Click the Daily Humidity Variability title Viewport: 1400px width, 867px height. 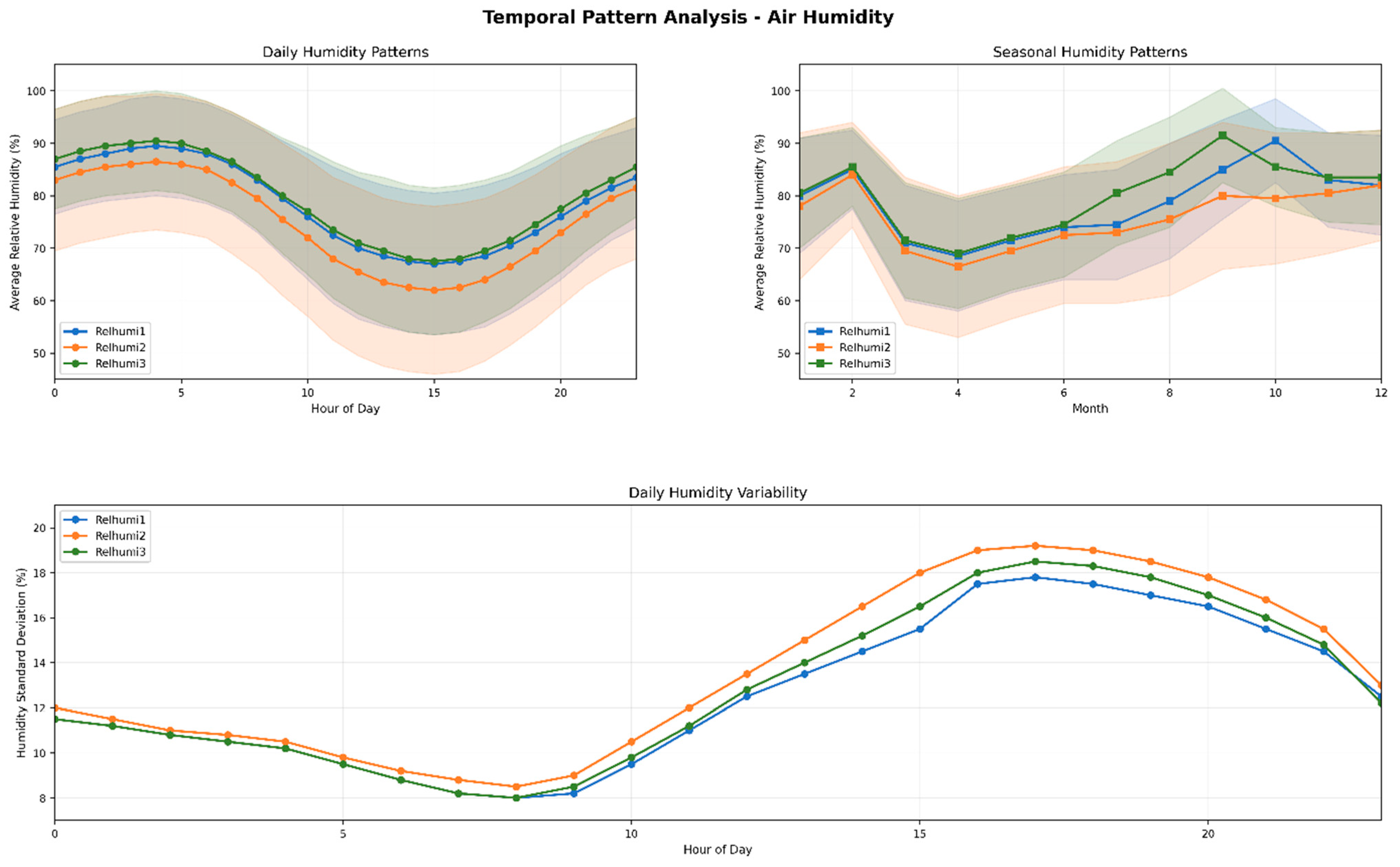coord(717,493)
